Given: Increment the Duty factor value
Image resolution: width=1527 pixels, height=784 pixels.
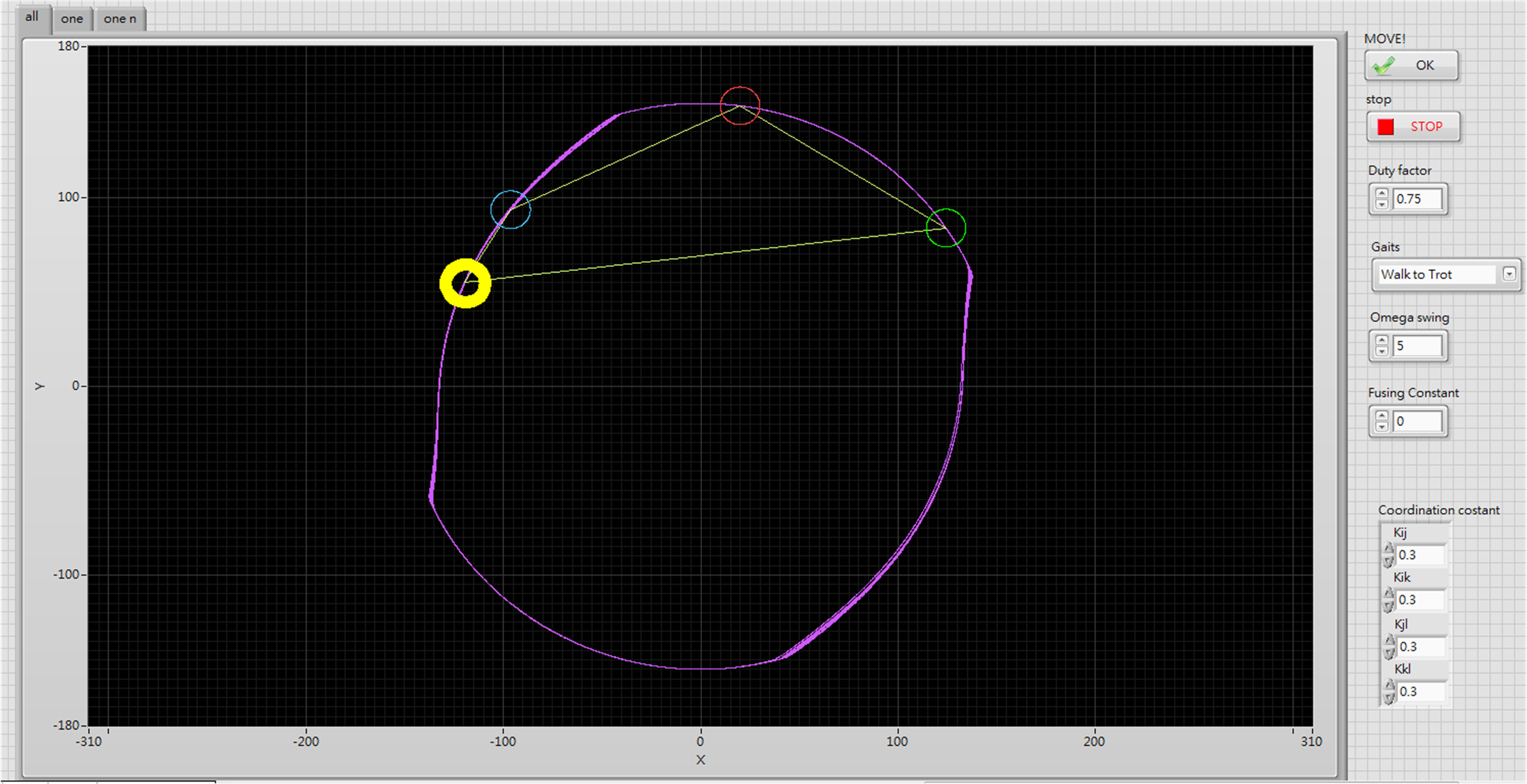Looking at the screenshot, I should [1382, 193].
